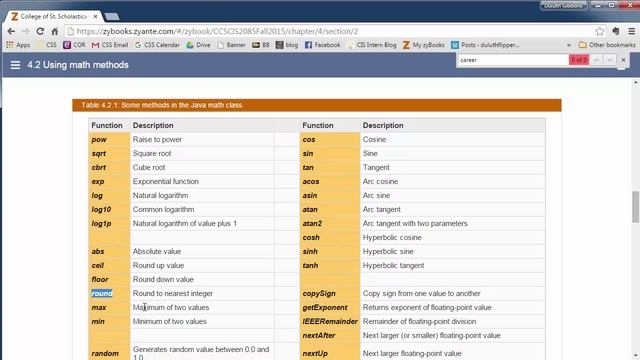Open the COR bookmark

(x=75, y=45)
